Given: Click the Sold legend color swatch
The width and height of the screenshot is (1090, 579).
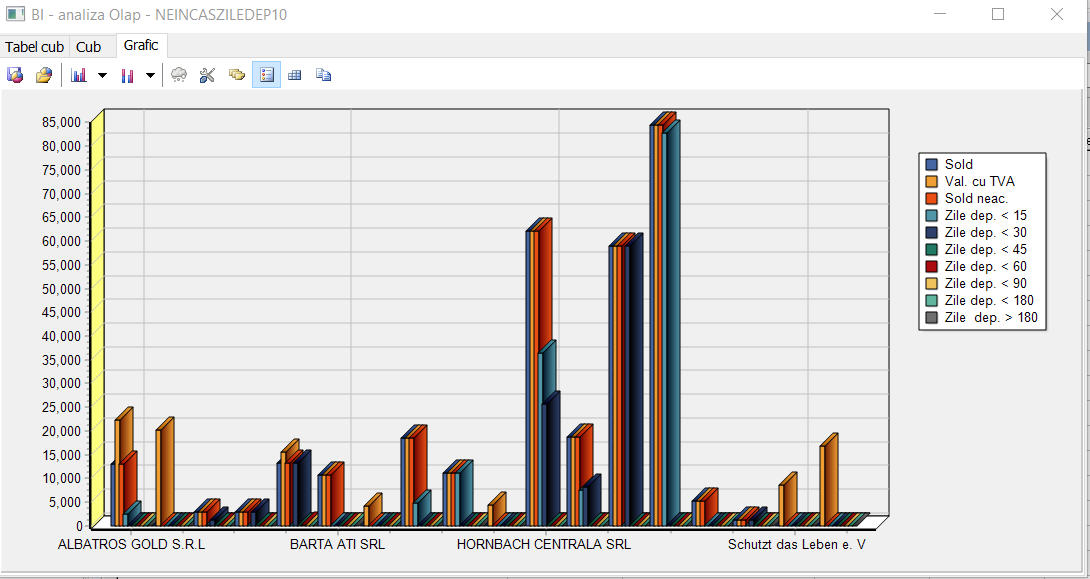Looking at the screenshot, I should click(x=932, y=165).
